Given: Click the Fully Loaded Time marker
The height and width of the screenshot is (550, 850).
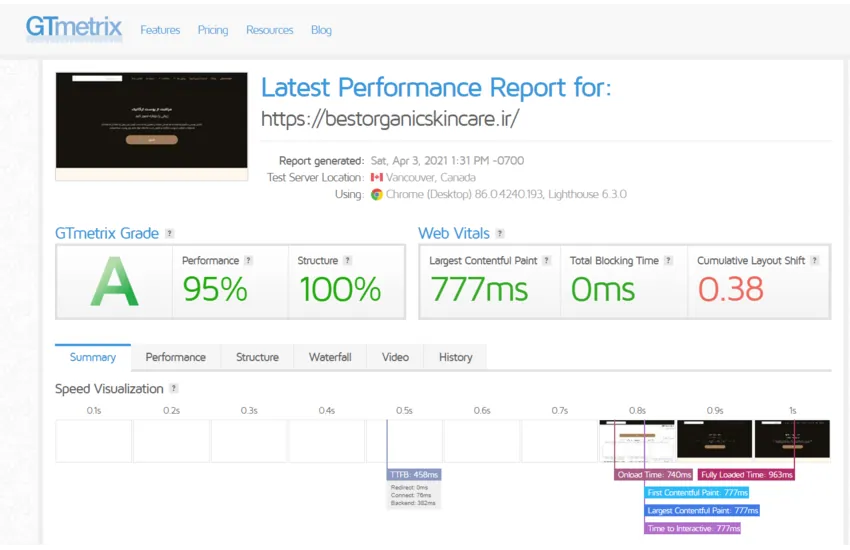Looking at the screenshot, I should click(x=746, y=475).
